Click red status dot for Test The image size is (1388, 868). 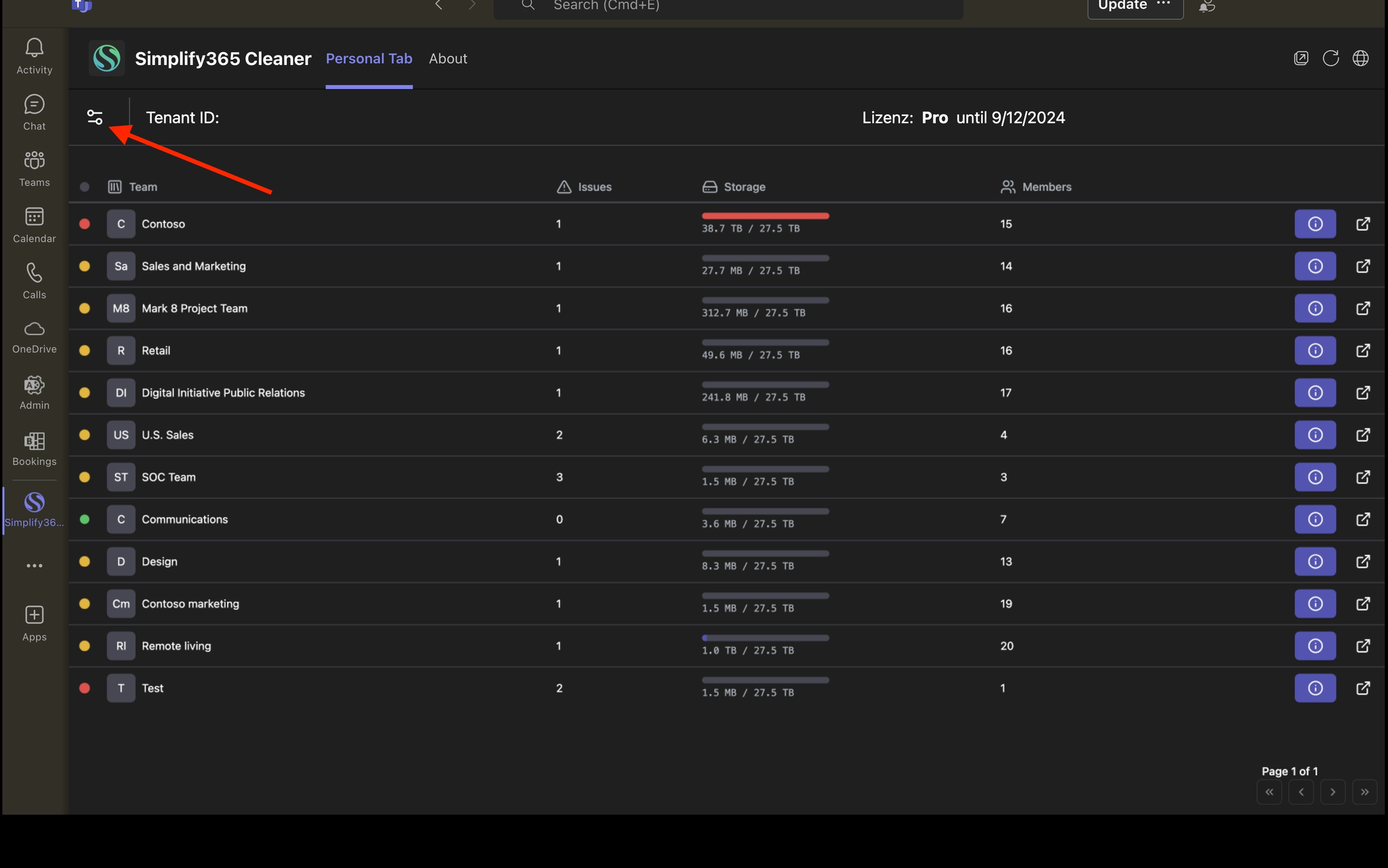click(85, 688)
